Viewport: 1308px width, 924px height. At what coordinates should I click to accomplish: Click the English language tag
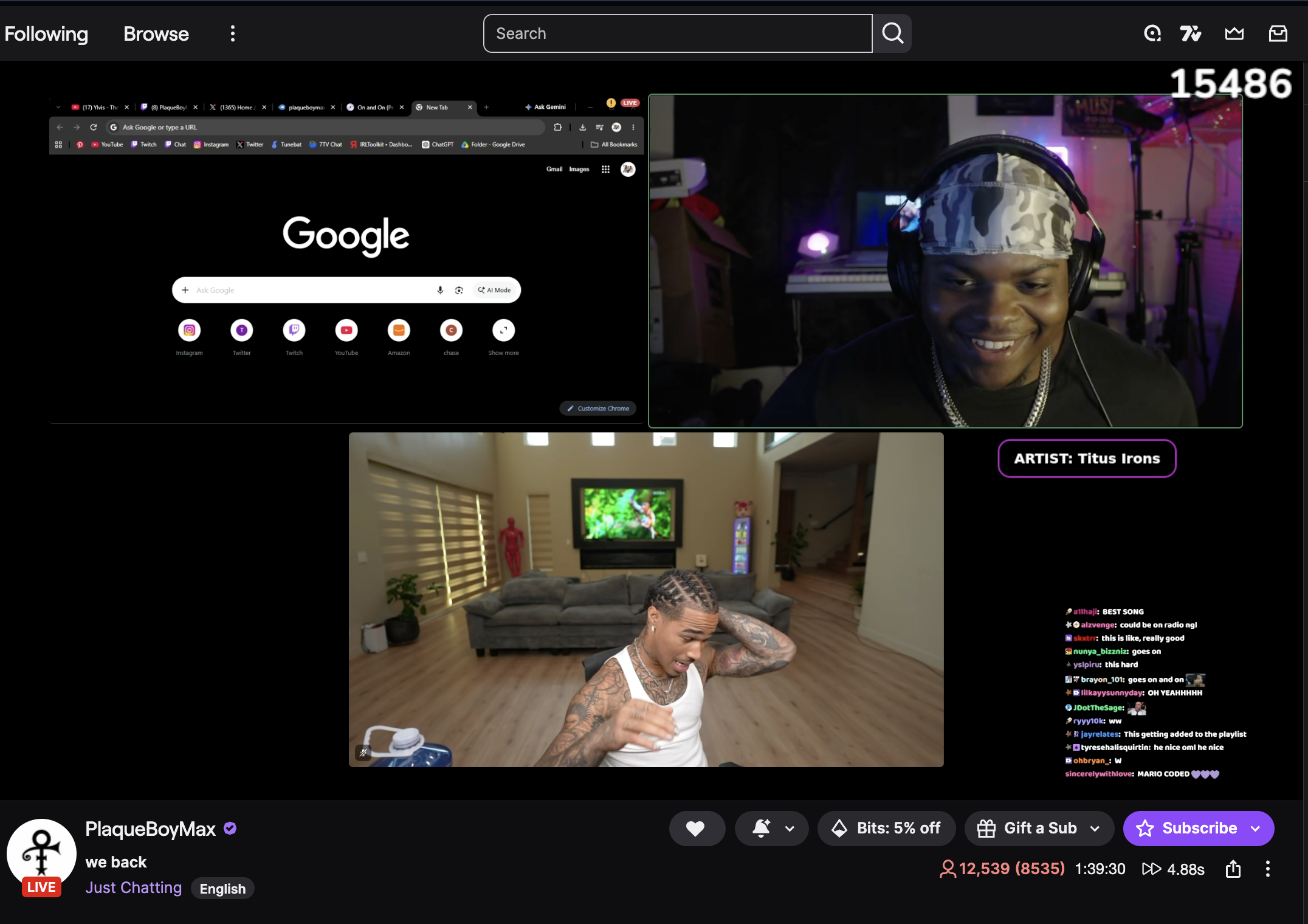(x=222, y=889)
